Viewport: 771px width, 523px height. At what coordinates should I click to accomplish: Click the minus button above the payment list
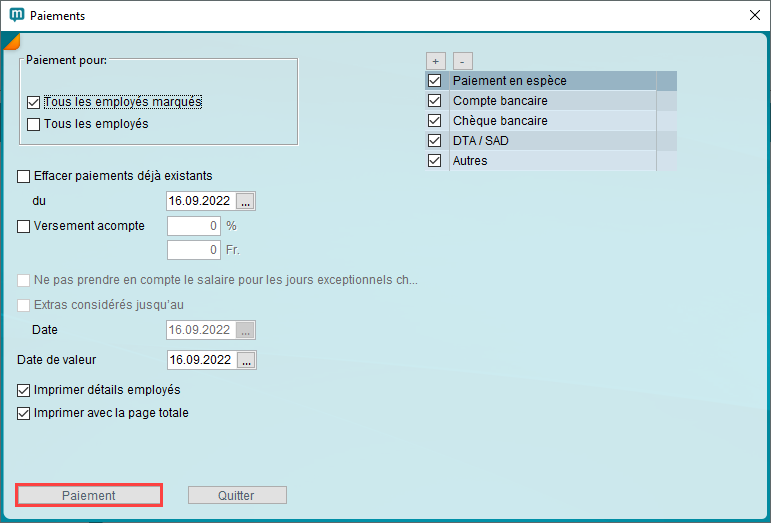pos(462,61)
